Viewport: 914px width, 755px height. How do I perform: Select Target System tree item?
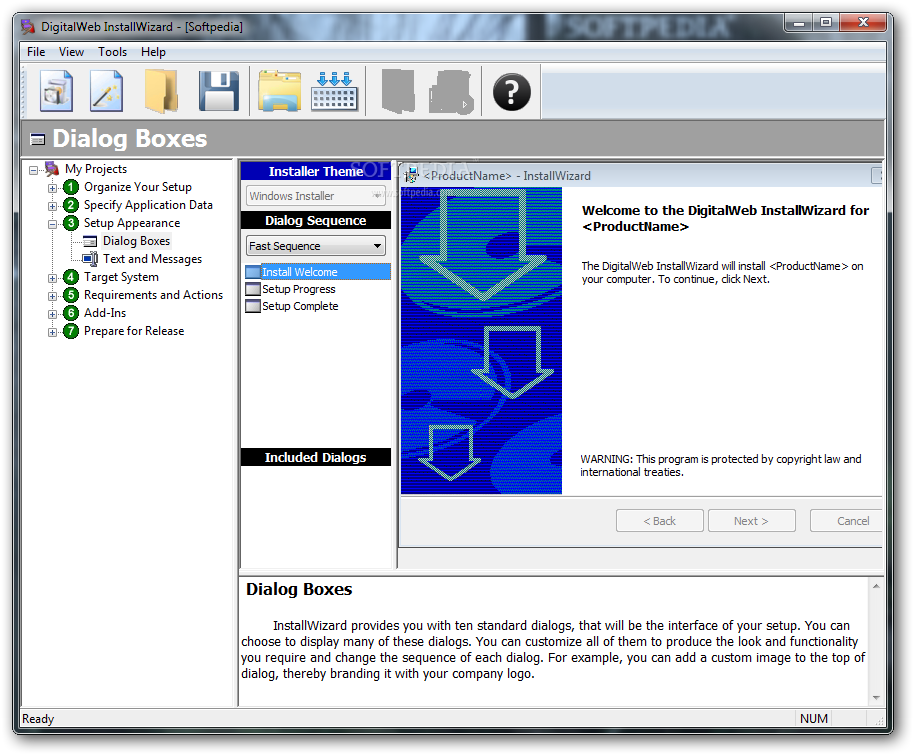pos(121,277)
